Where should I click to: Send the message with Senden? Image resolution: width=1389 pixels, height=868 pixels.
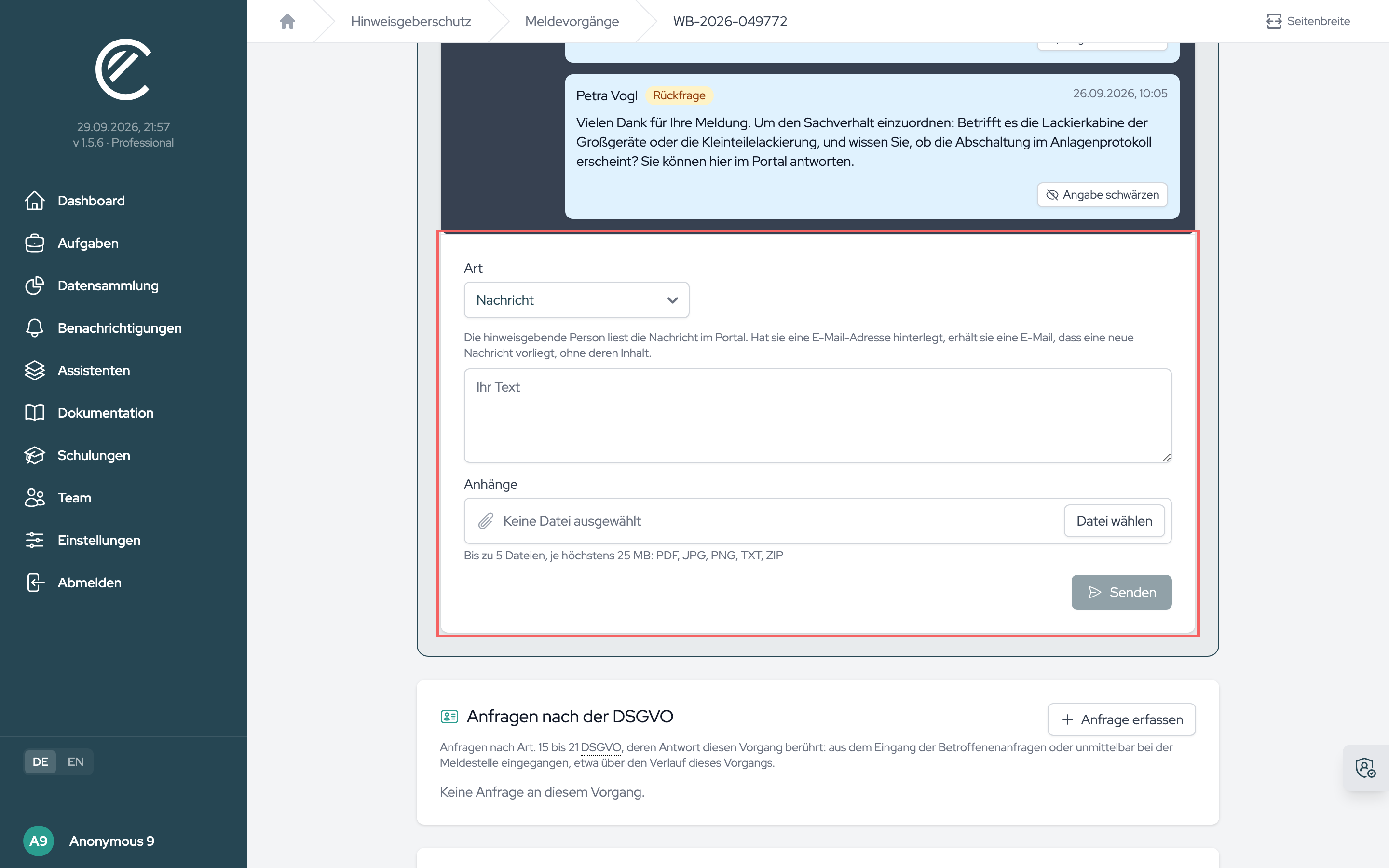1121,592
